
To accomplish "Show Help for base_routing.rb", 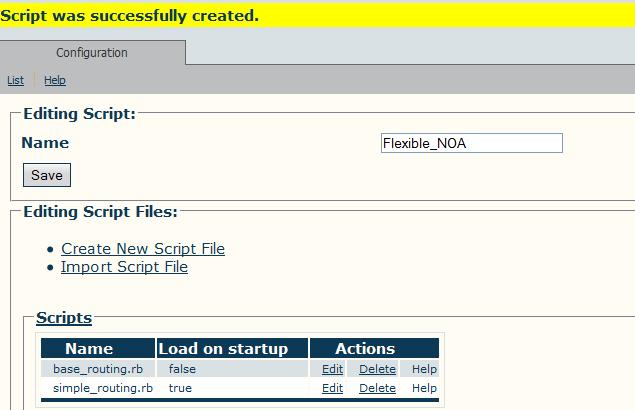I will [x=424, y=369].
